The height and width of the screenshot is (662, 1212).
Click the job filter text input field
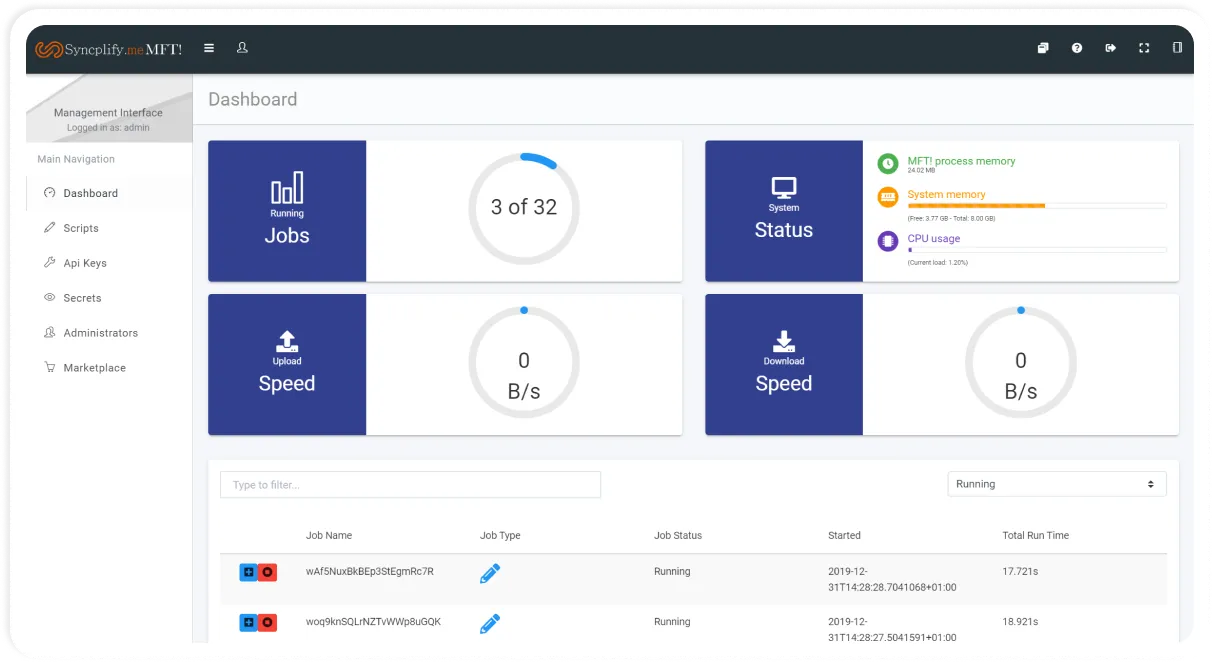click(x=410, y=484)
